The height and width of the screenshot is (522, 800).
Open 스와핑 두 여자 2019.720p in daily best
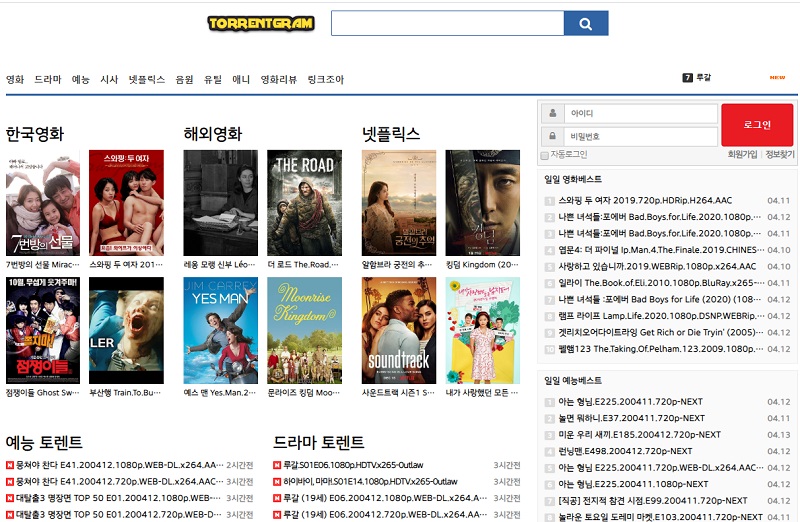[x=645, y=201]
